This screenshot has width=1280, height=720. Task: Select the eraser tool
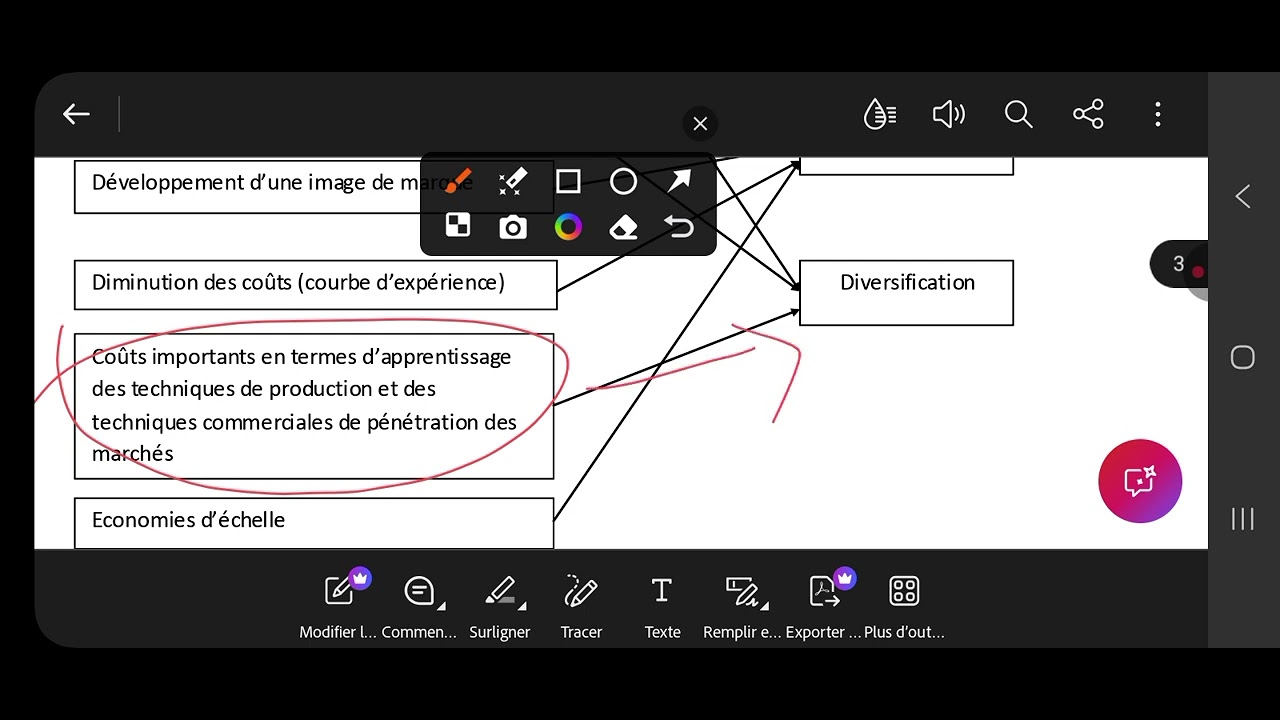(x=623, y=228)
